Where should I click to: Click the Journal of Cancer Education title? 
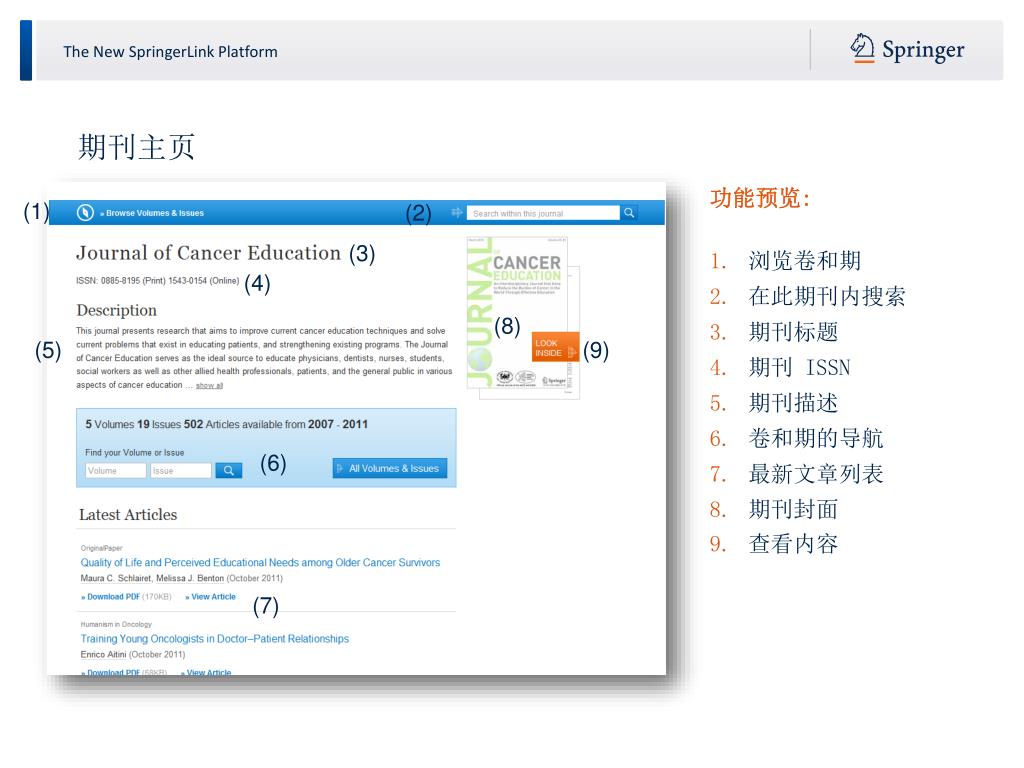[x=208, y=253]
